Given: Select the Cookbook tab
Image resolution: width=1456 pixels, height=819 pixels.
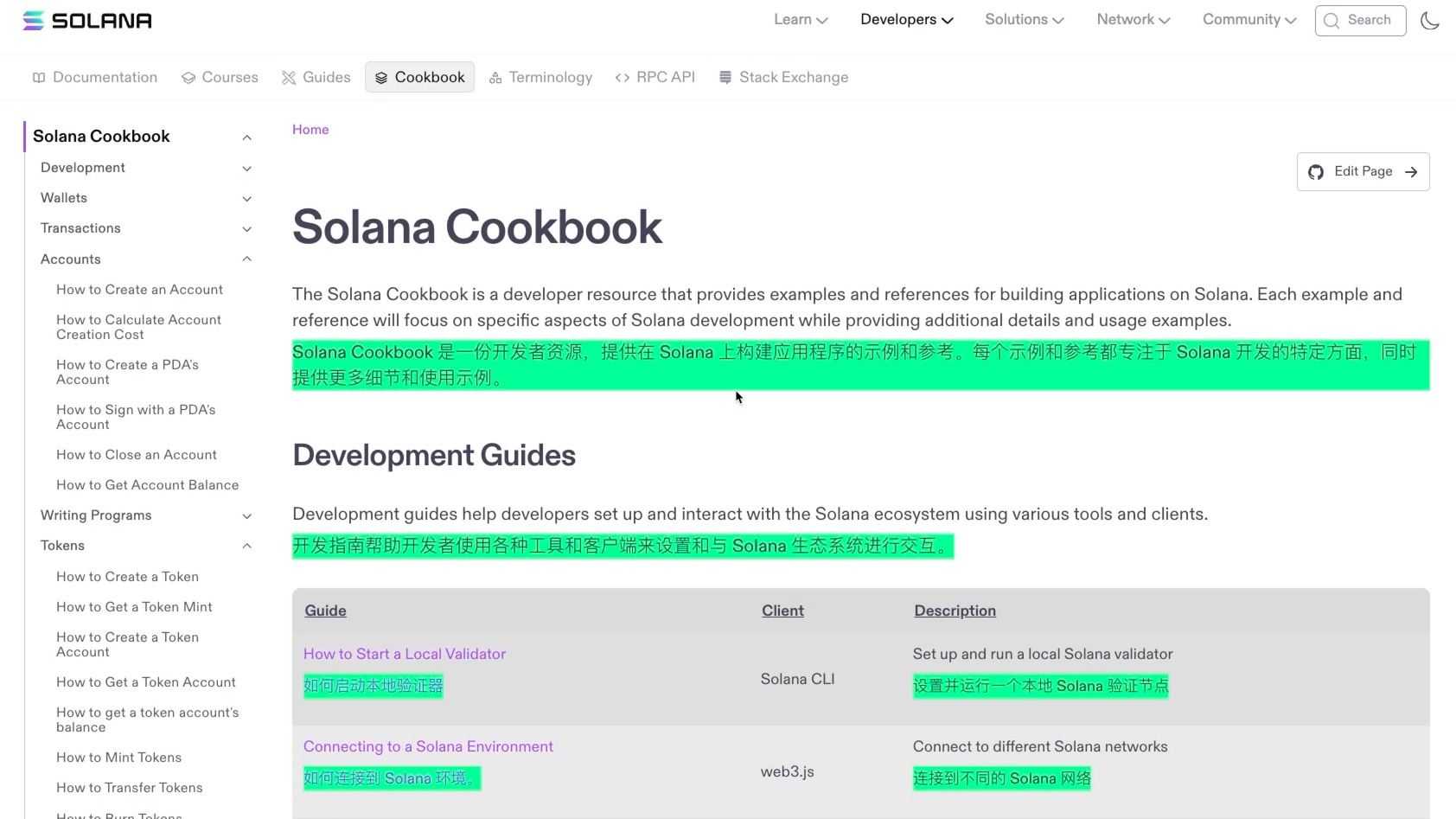Looking at the screenshot, I should (419, 77).
